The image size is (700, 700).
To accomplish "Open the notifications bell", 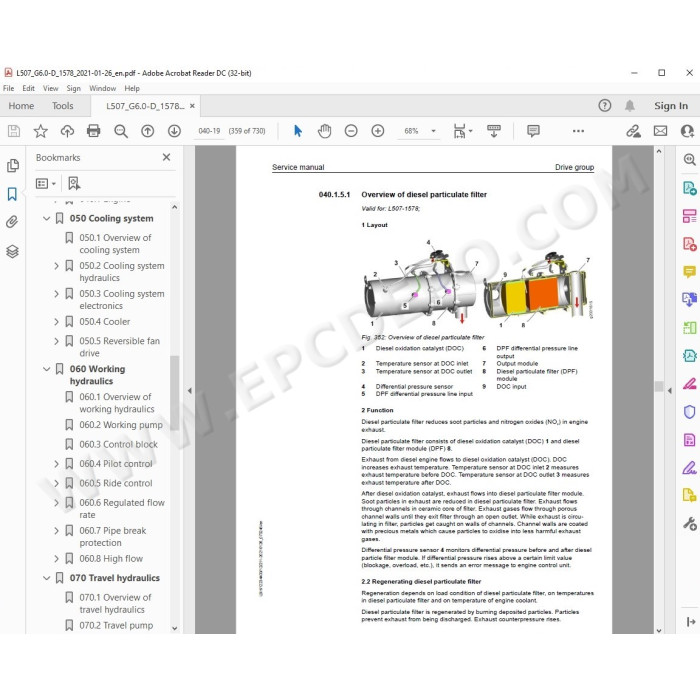I will [629, 106].
